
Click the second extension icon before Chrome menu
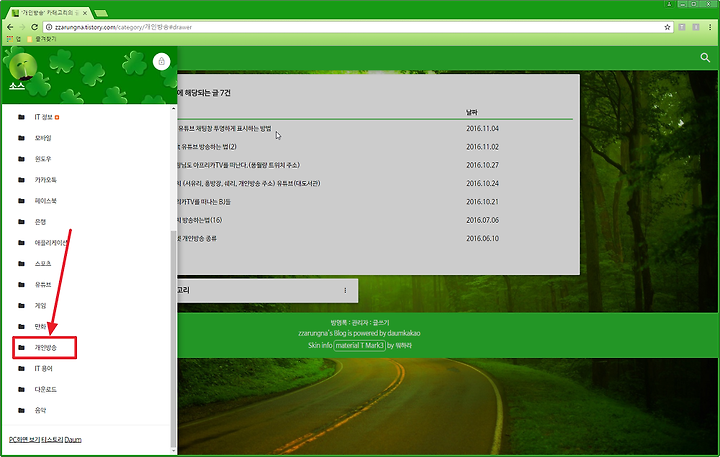click(696, 27)
